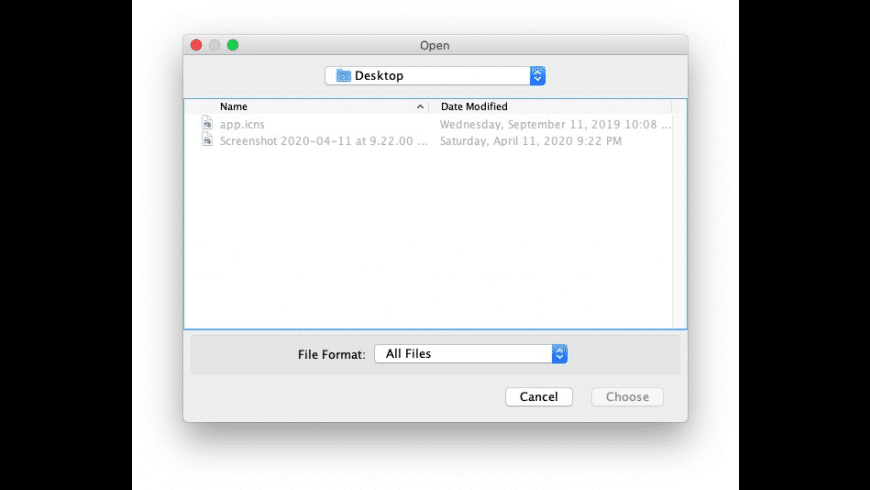
Task: Select the app.icns file name
Action: point(242,124)
